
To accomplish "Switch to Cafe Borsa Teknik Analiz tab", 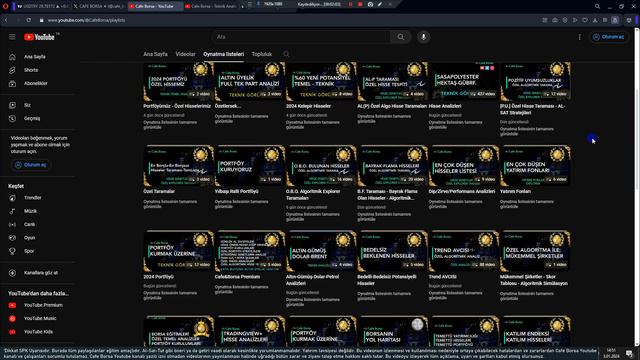I will tap(211, 6).
